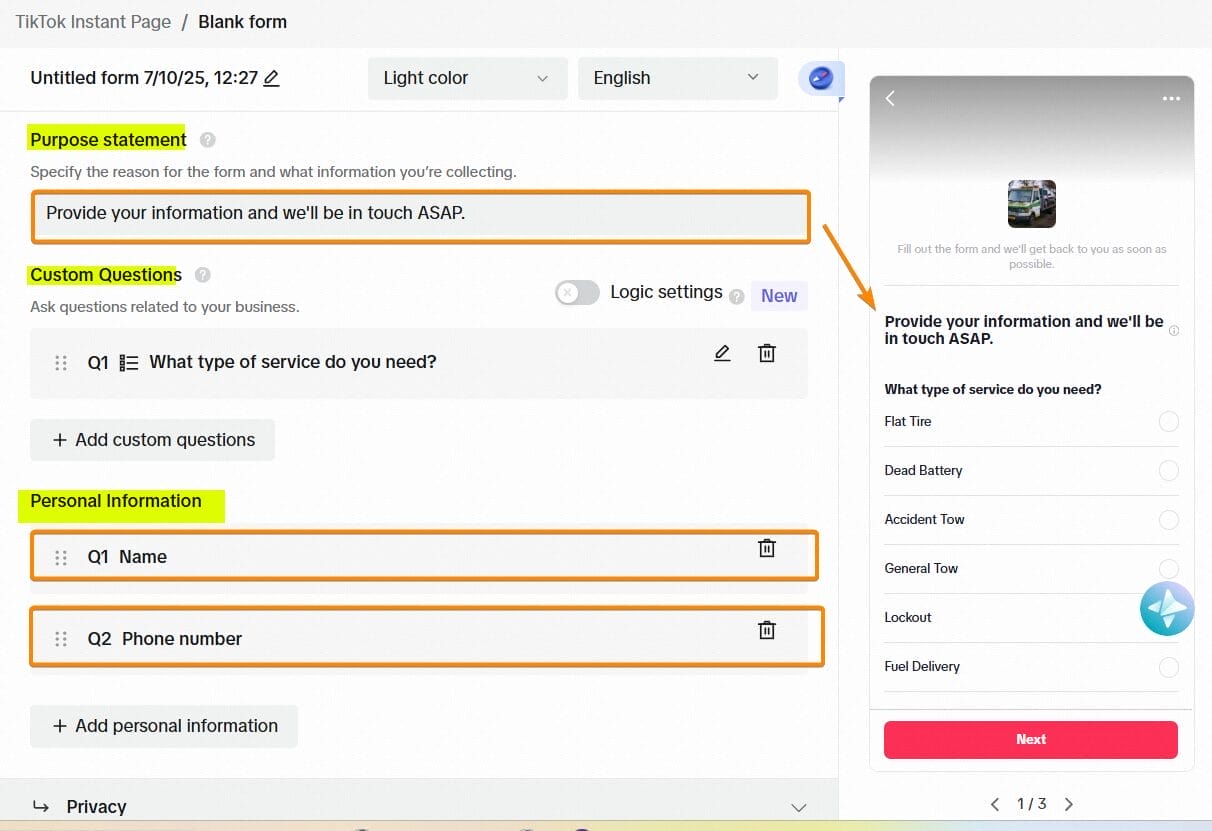Go to TikTok Instant Page breadcrumb

(93, 22)
